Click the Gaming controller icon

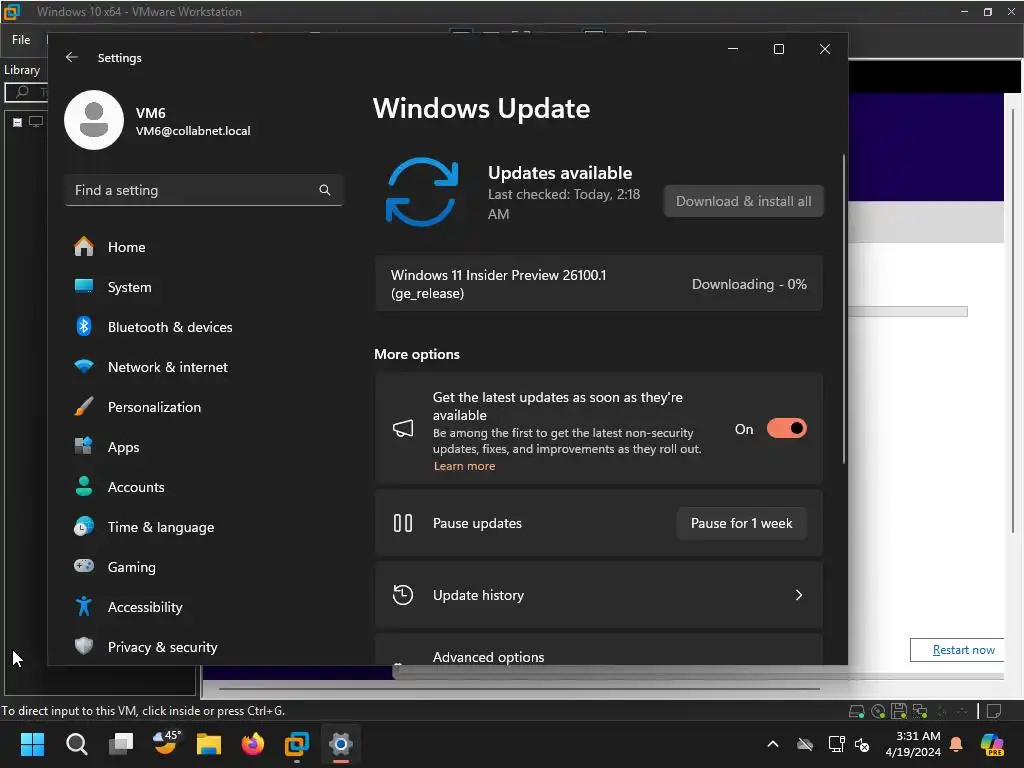pyautogui.click(x=84, y=566)
